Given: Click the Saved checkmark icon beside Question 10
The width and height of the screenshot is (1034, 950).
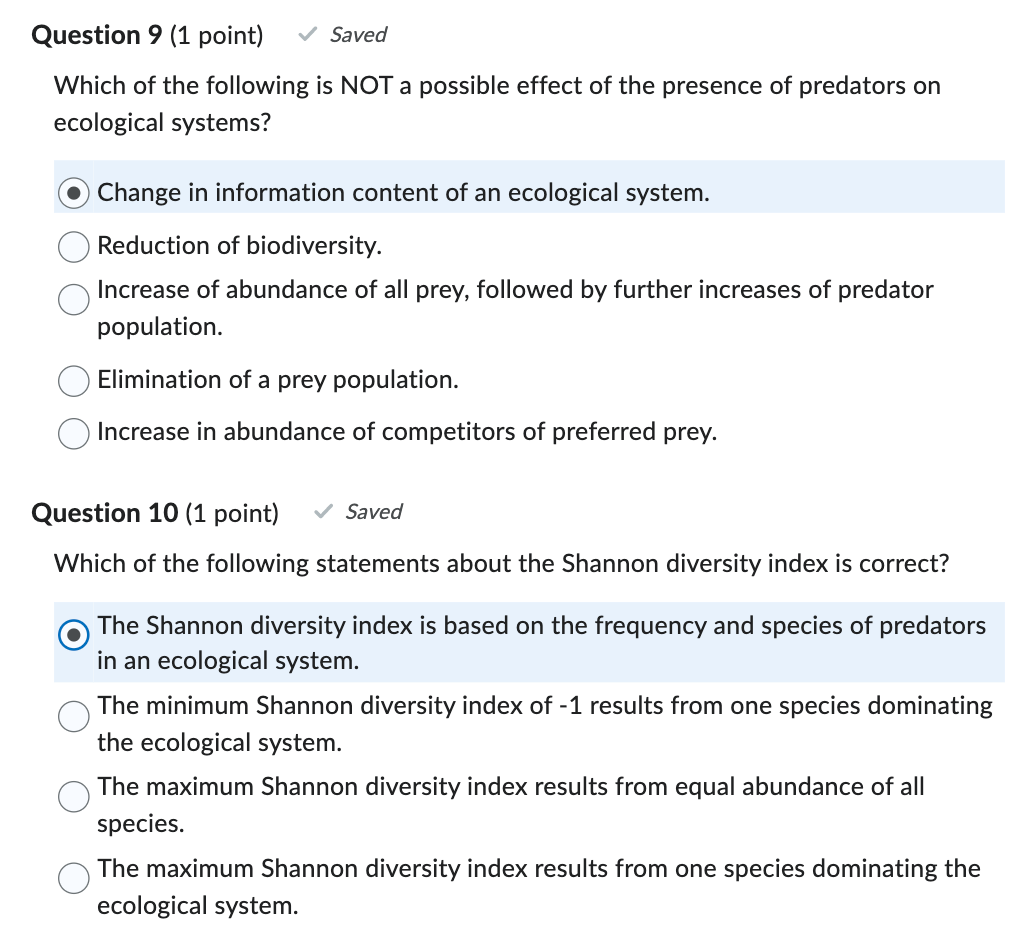Looking at the screenshot, I should pyautogui.click(x=321, y=511).
